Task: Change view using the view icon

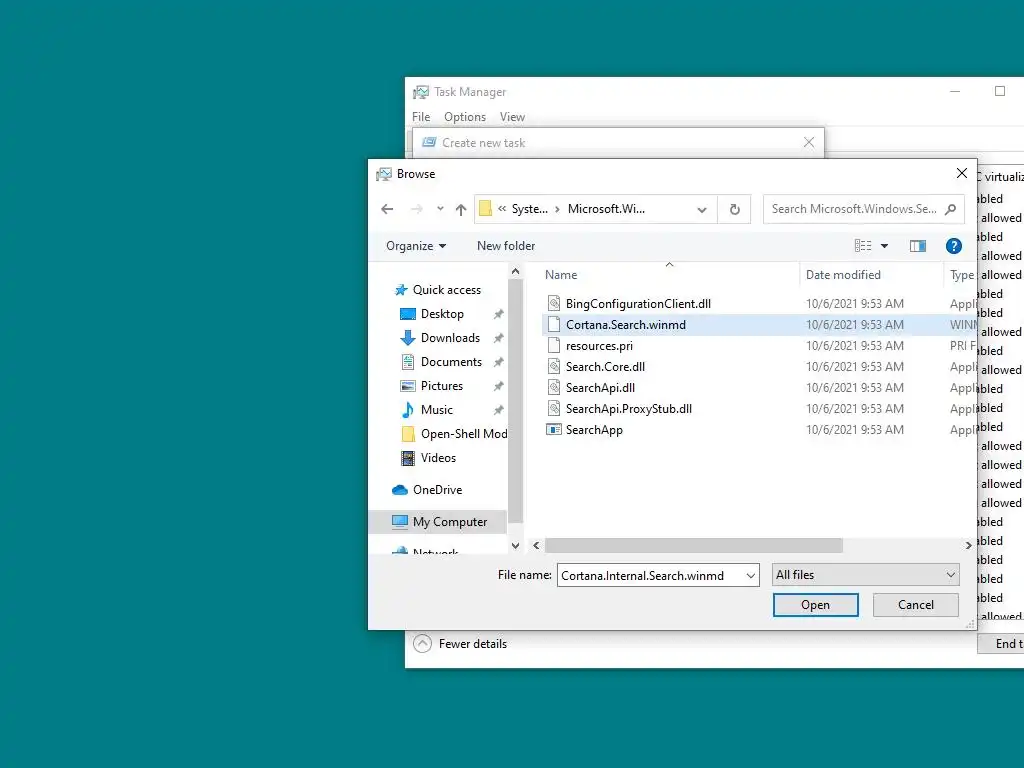Action: tap(863, 246)
